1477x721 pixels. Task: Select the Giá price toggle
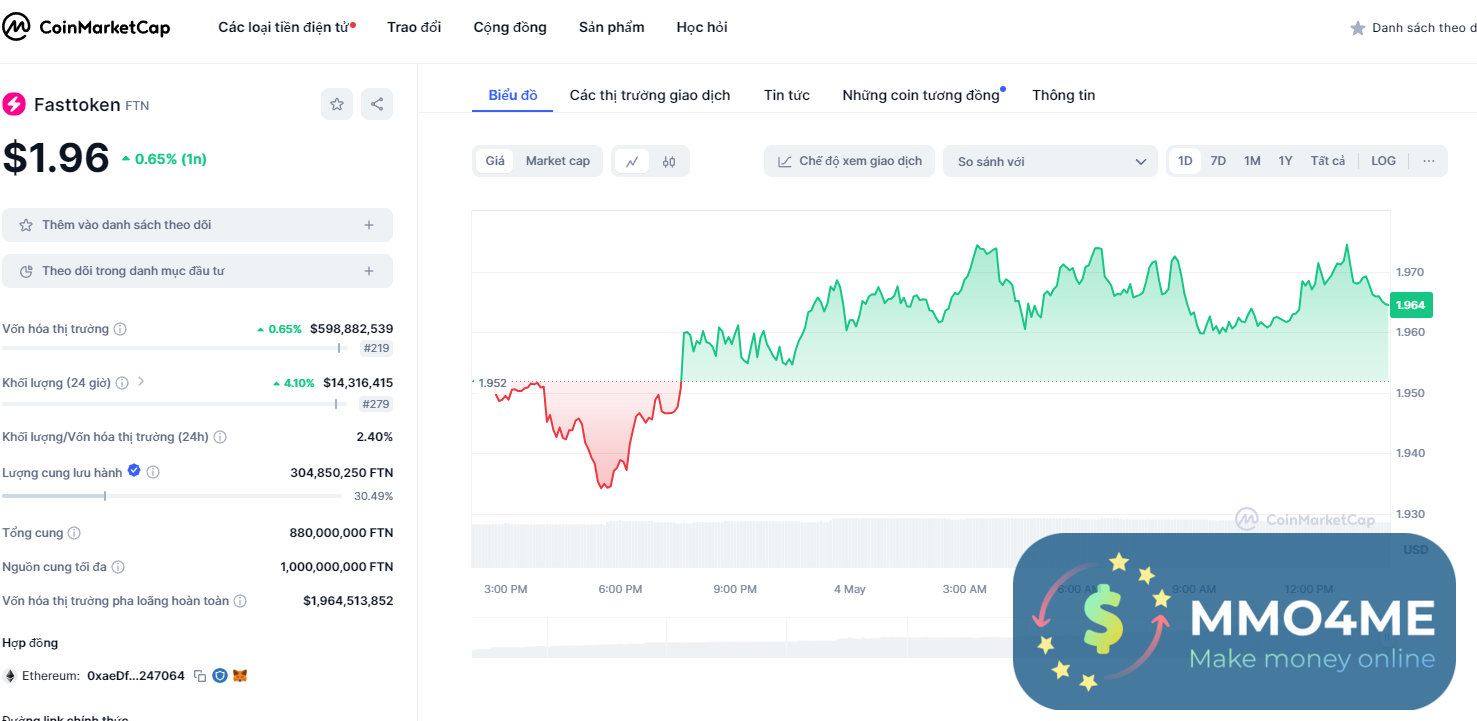tap(495, 161)
